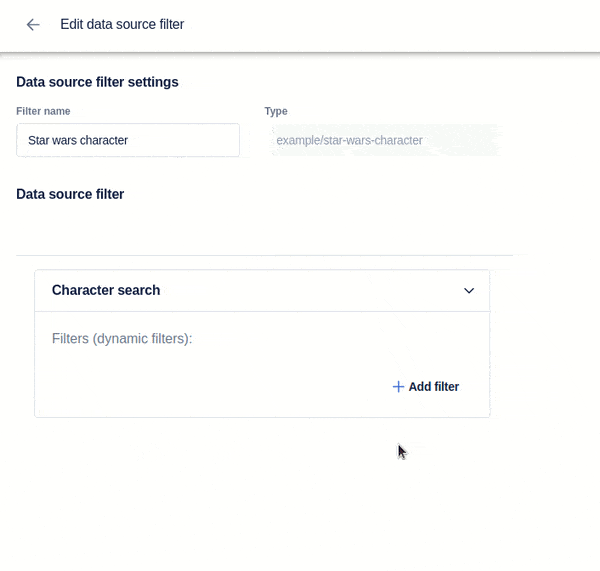The height and width of the screenshot is (571, 600).
Task: Click the 'Data source filter' section heading
Action: [70, 194]
